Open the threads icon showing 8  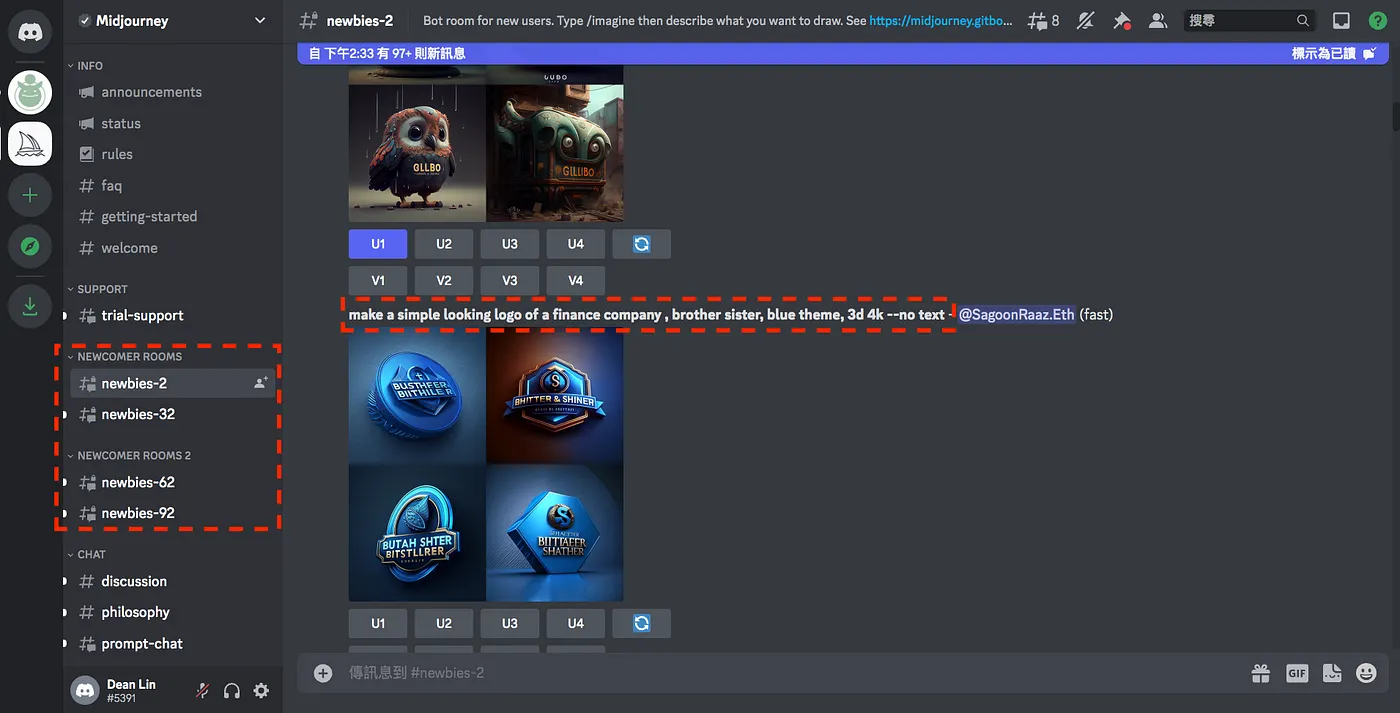(x=1044, y=20)
